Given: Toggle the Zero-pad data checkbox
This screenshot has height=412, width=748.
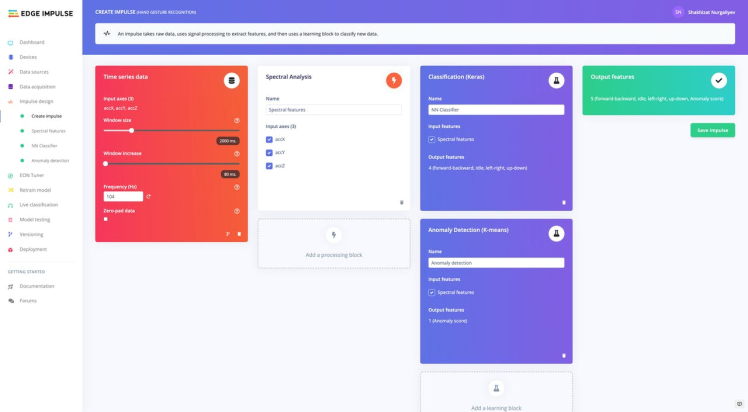Looking at the screenshot, I should 105,219.
